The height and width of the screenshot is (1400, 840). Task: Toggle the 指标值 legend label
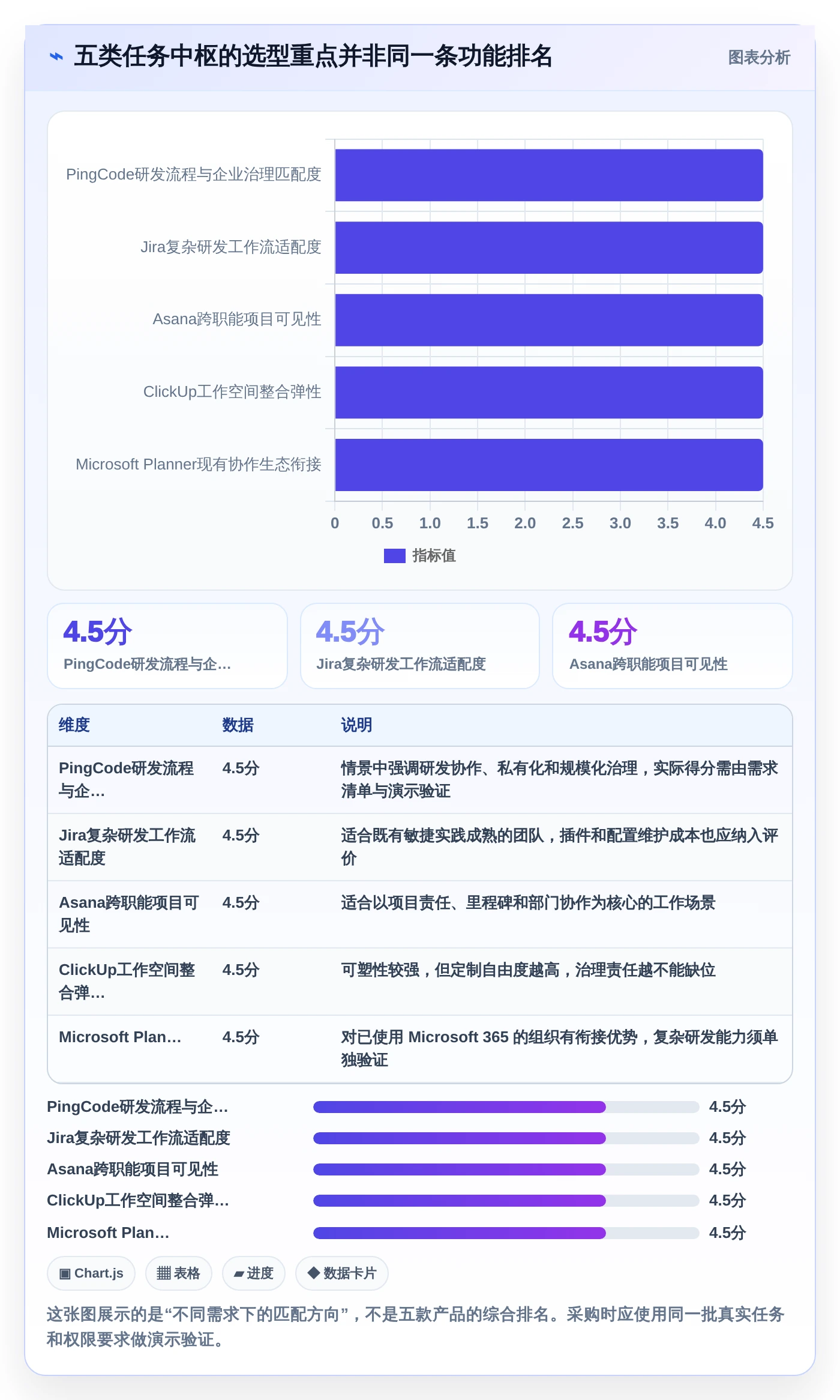(x=434, y=556)
